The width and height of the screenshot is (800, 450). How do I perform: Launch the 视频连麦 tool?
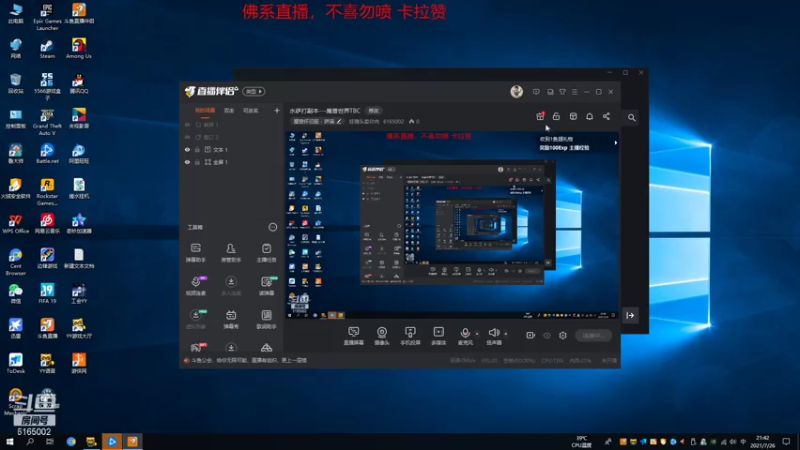pos(195,286)
